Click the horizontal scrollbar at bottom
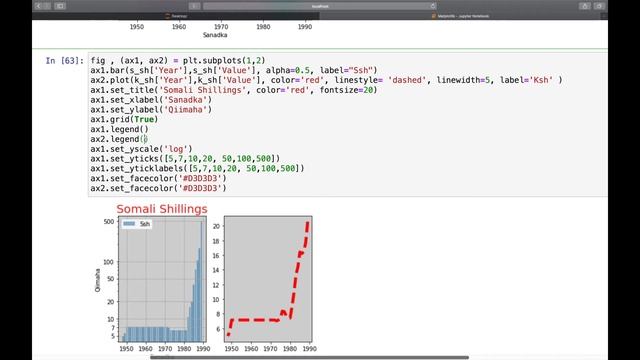 pos(309,358)
